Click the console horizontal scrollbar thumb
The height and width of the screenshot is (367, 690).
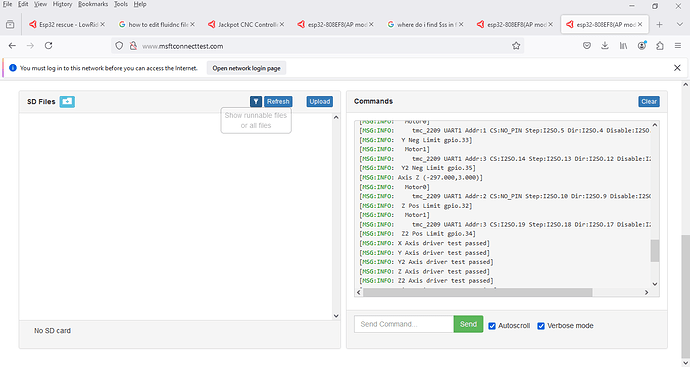[477, 292]
